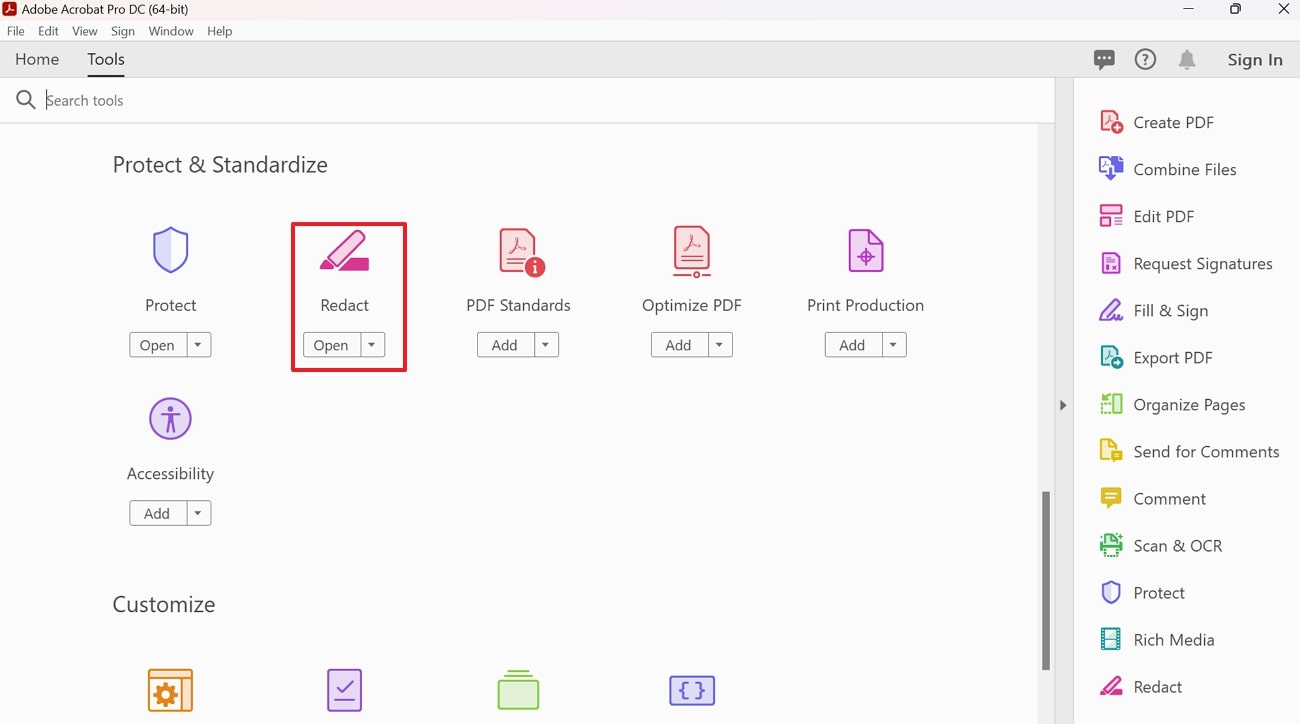This screenshot has width=1300, height=724.
Task: Click the Combine Files icon in right pane
Action: [x=1111, y=169]
